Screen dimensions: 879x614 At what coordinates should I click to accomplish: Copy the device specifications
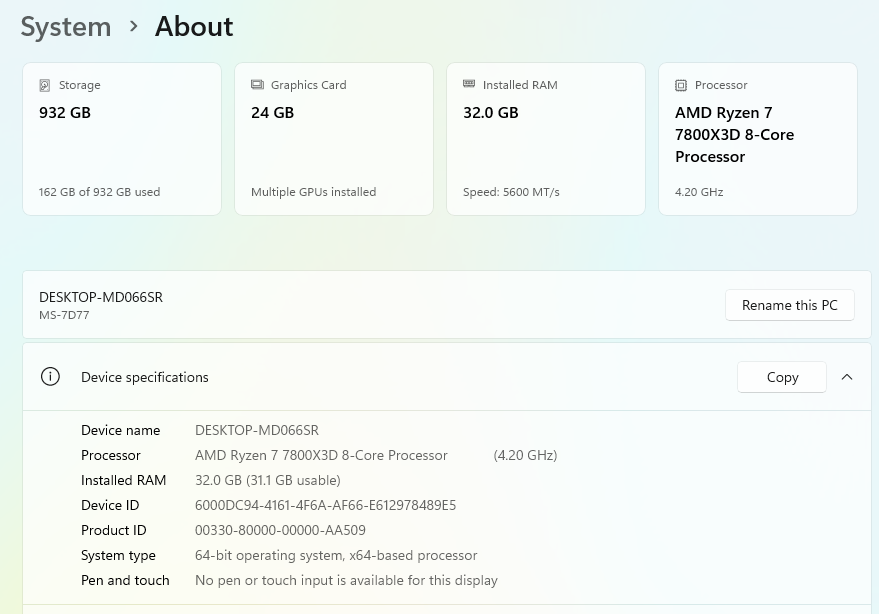point(781,377)
